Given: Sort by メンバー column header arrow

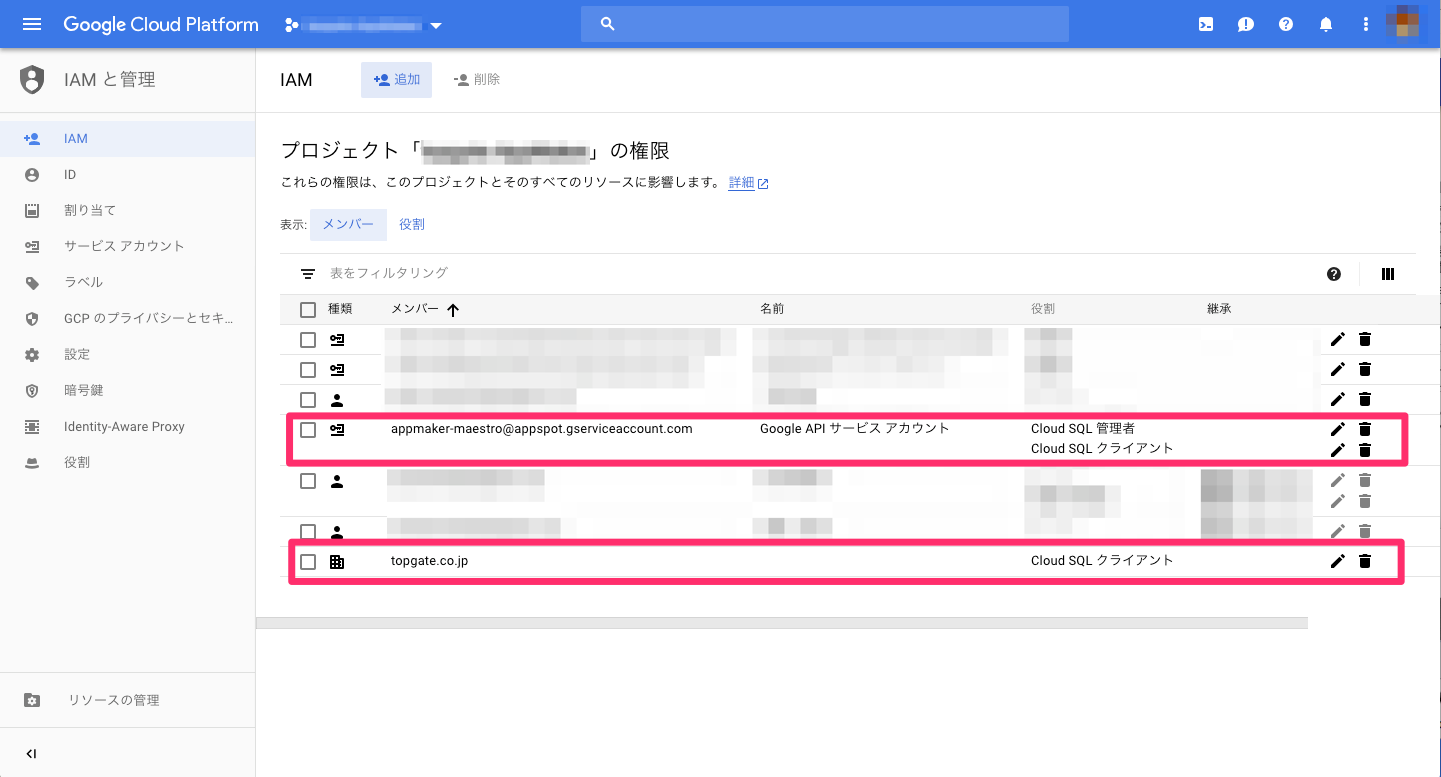Looking at the screenshot, I should [x=453, y=310].
